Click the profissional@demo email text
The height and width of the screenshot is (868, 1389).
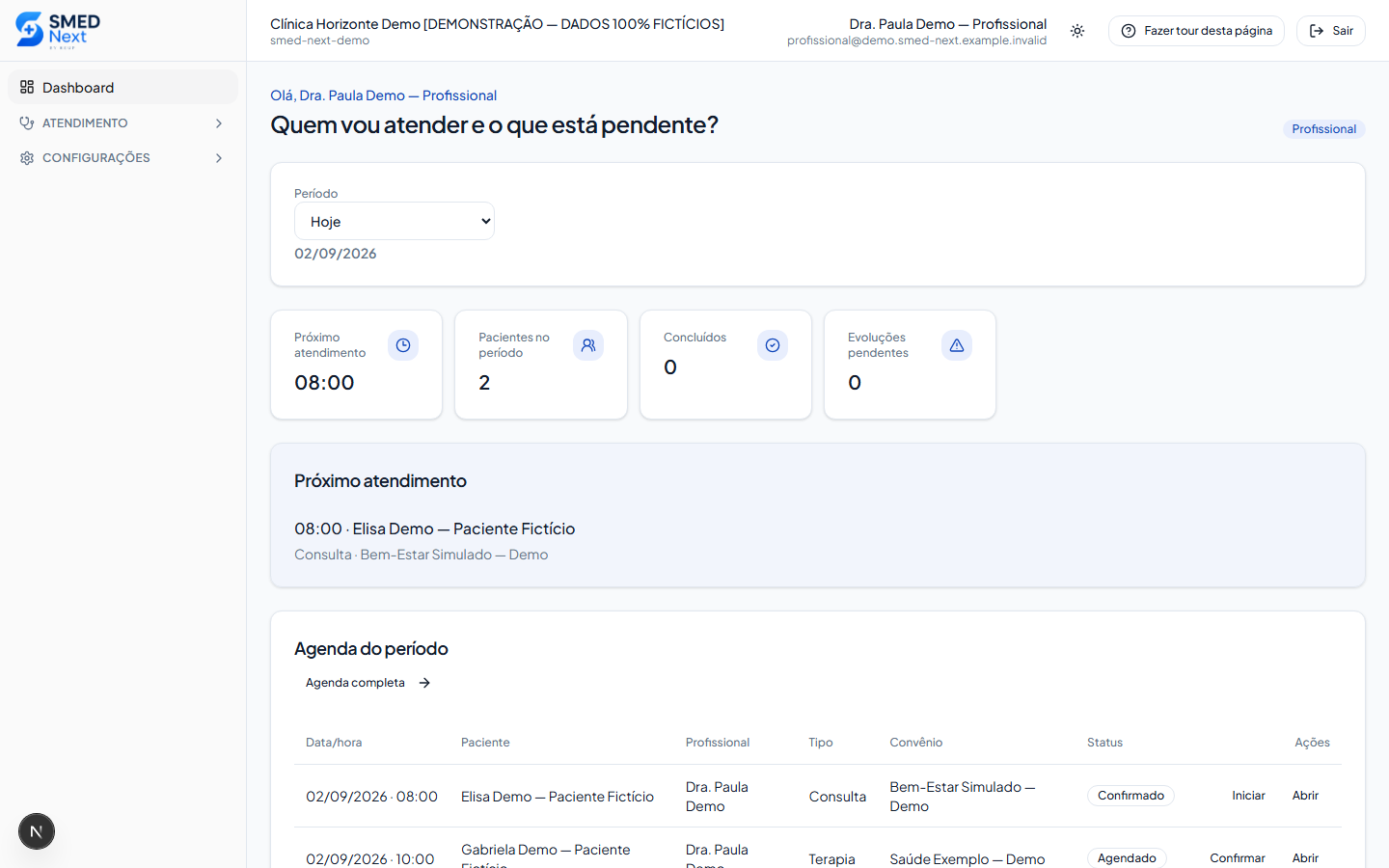tap(916, 41)
